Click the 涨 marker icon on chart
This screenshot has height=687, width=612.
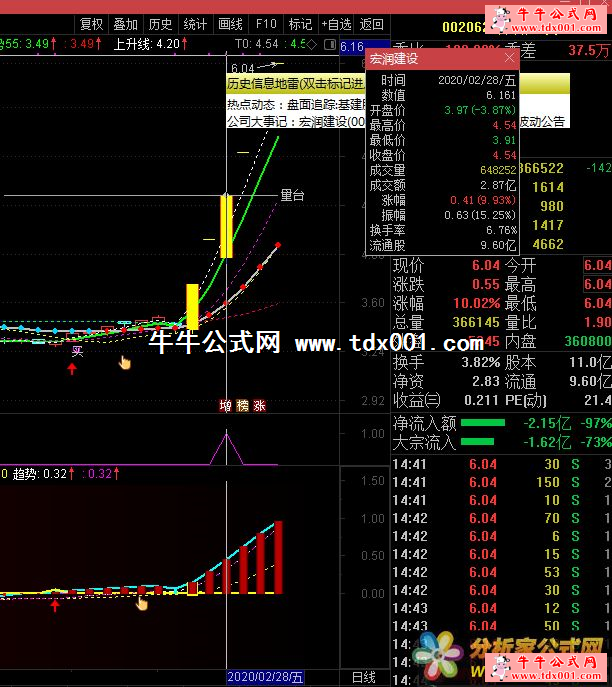point(259,406)
